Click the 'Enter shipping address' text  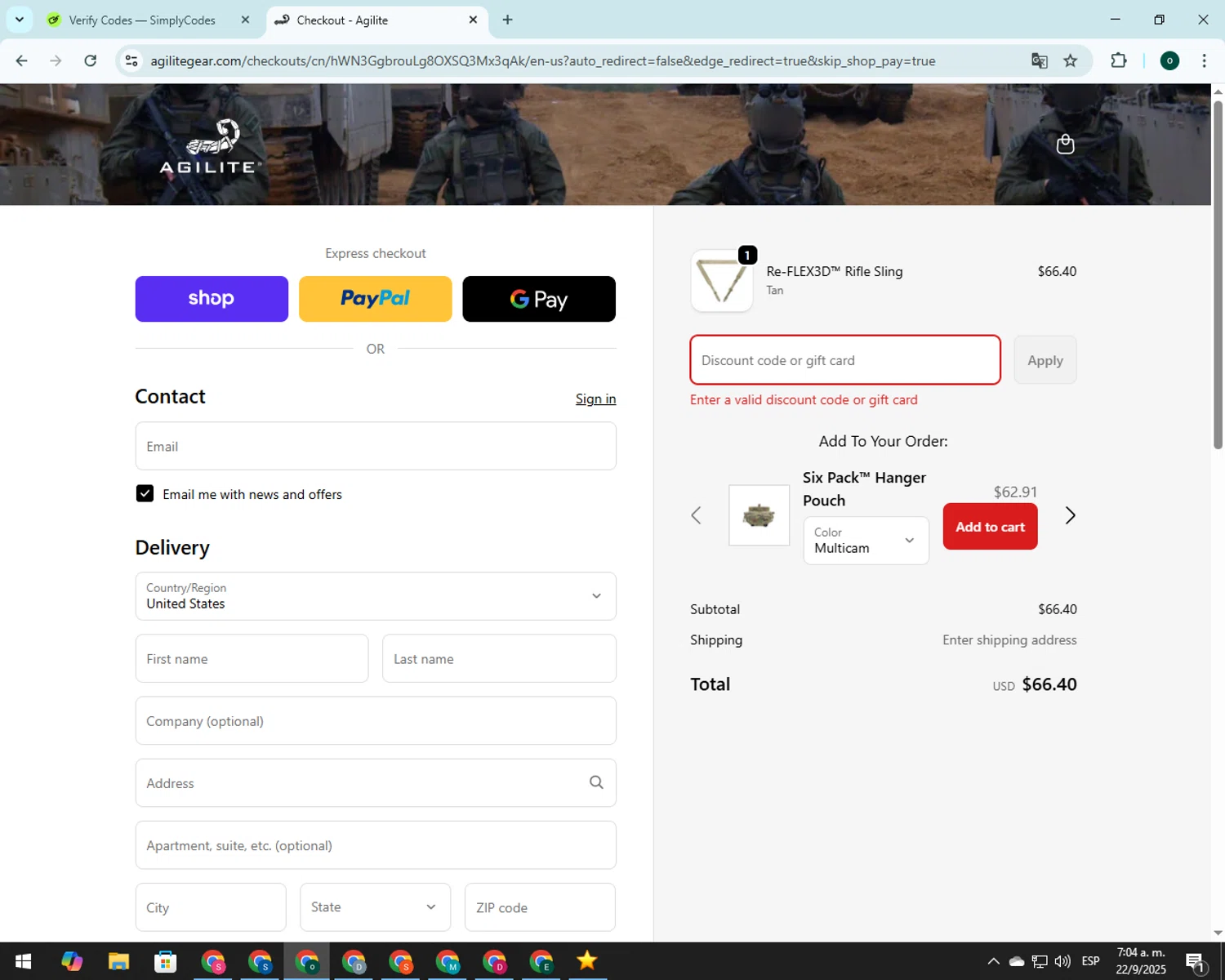coord(1009,640)
